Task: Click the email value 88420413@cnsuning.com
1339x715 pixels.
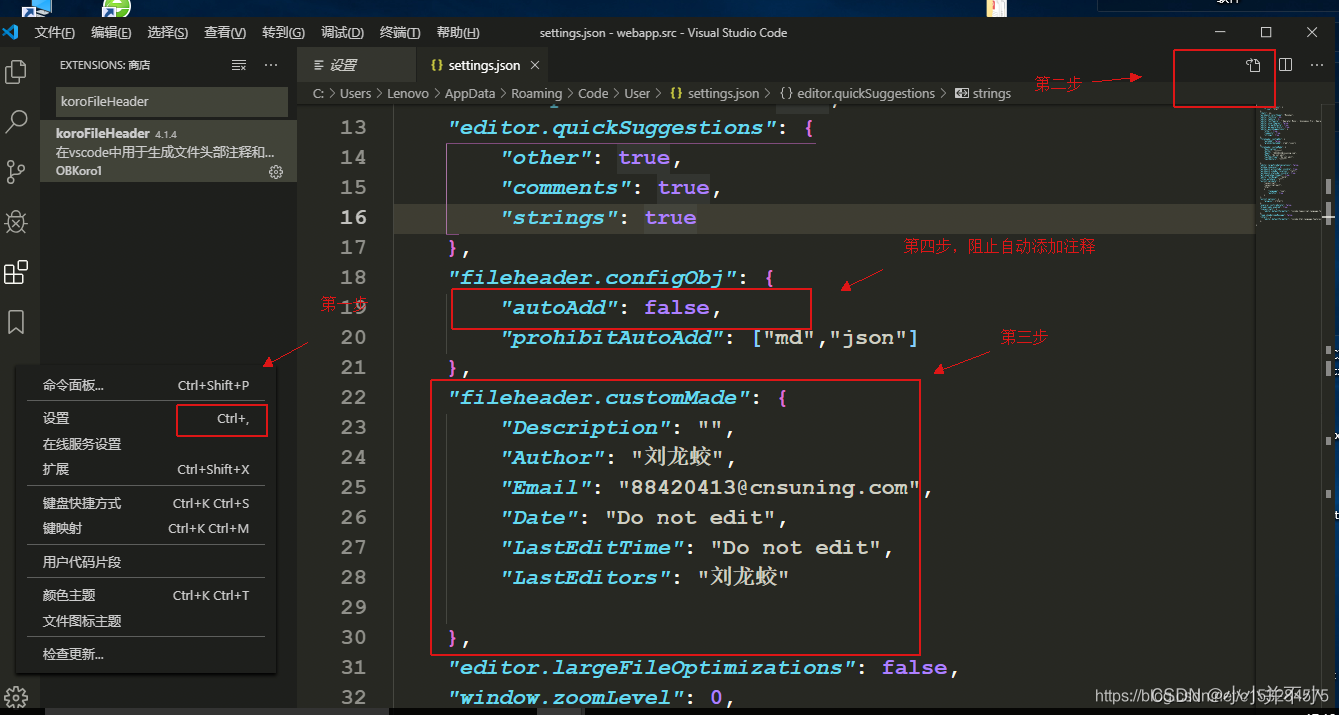Action: 769,488
